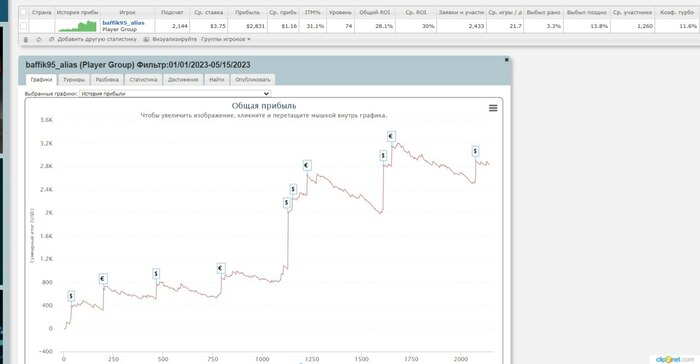700x364 pixels.
Task: Open the chart hamburger menu icon
Action: coord(493,108)
